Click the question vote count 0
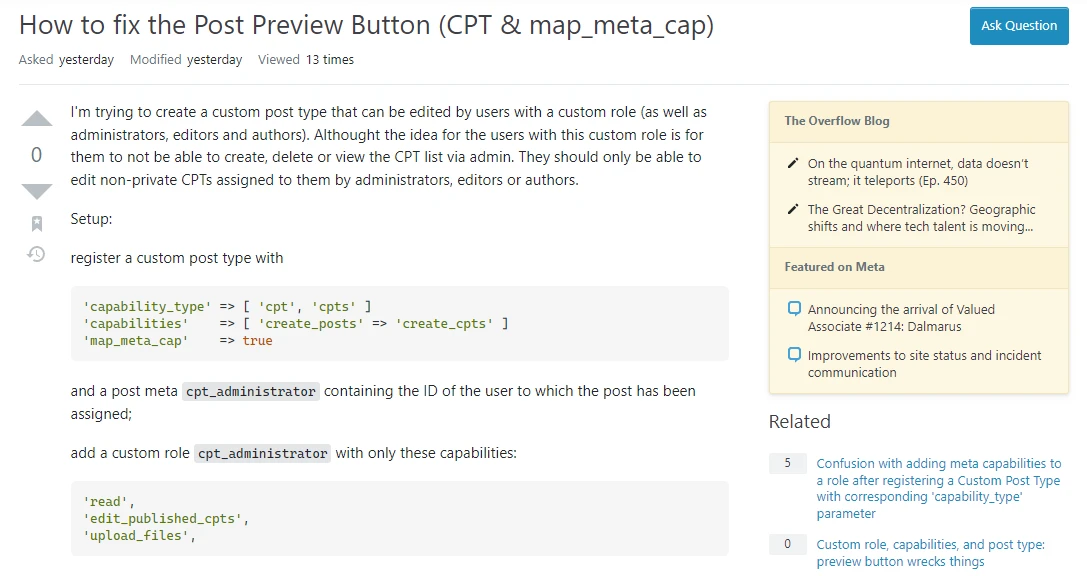Image resolution: width=1087 pixels, height=576 pixels. tap(37, 155)
